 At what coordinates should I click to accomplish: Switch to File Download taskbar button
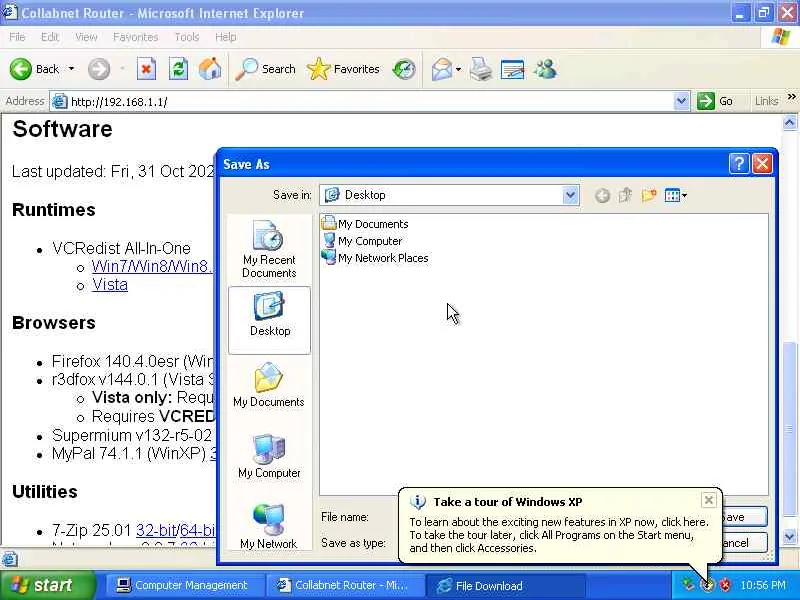pos(504,585)
